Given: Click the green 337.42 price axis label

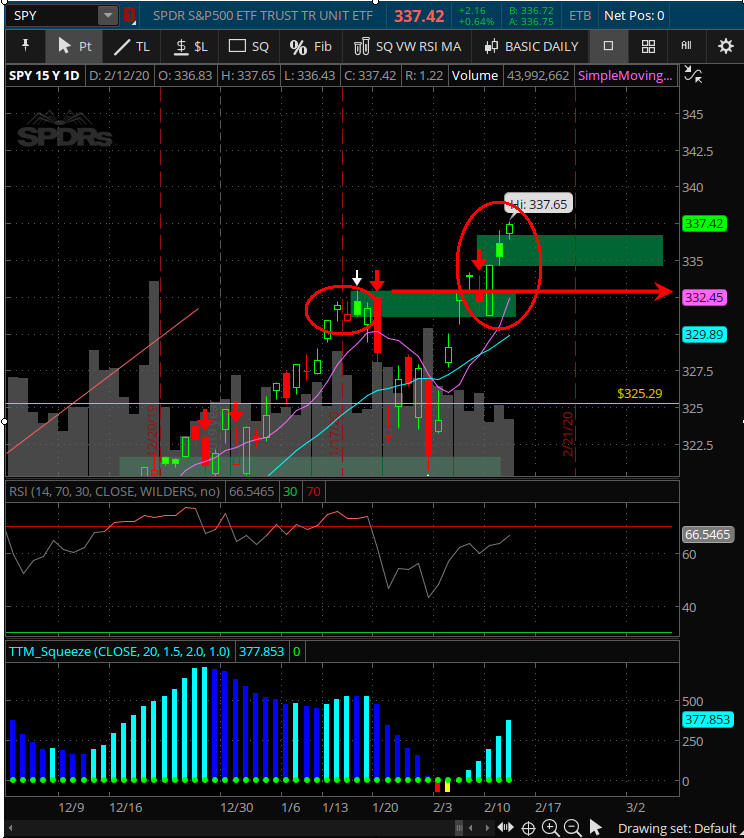Looking at the screenshot, I should [x=704, y=223].
